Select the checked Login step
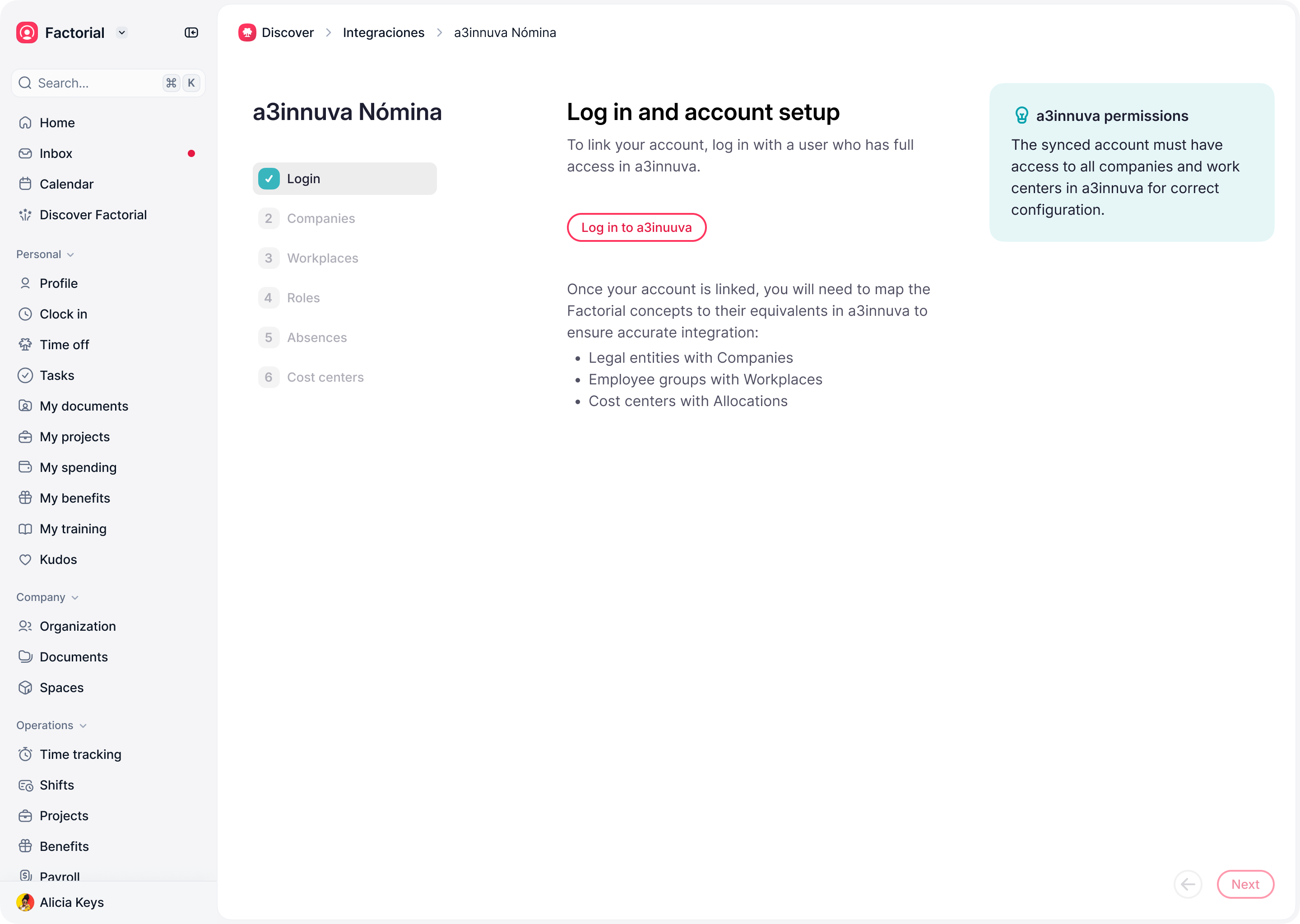 (344, 179)
